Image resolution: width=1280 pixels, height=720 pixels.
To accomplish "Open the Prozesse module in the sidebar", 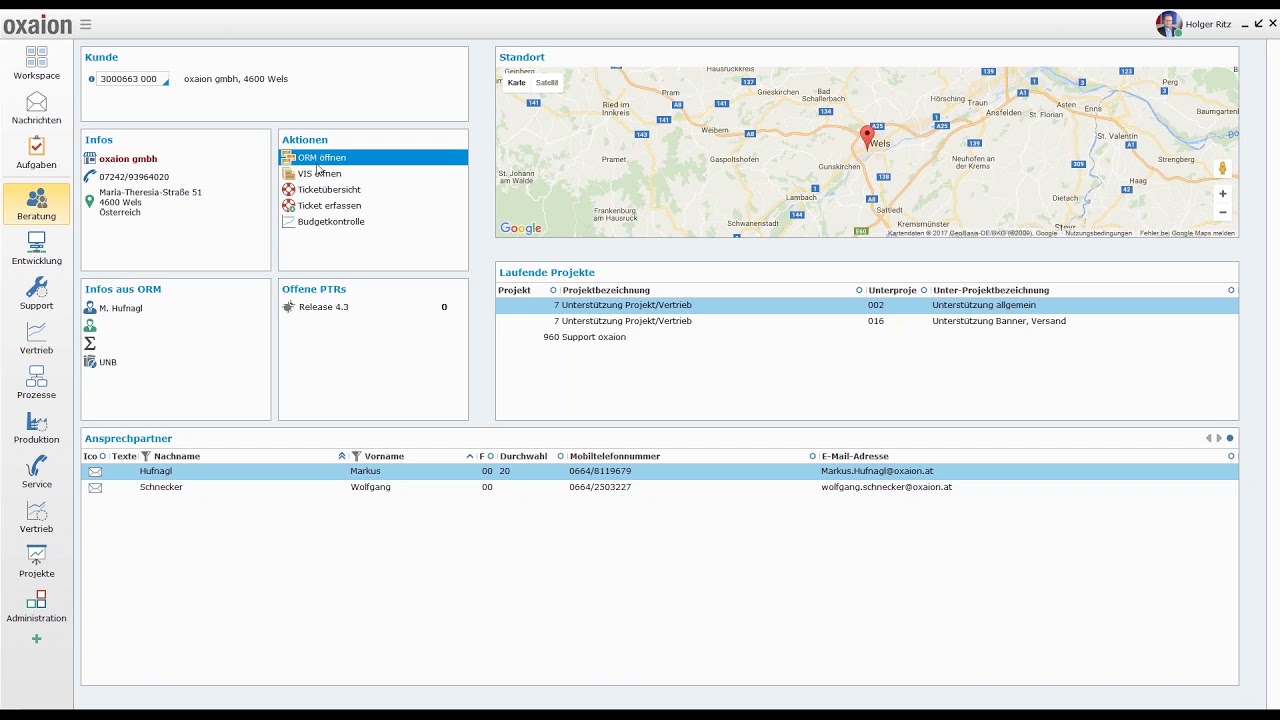I will pos(37,383).
